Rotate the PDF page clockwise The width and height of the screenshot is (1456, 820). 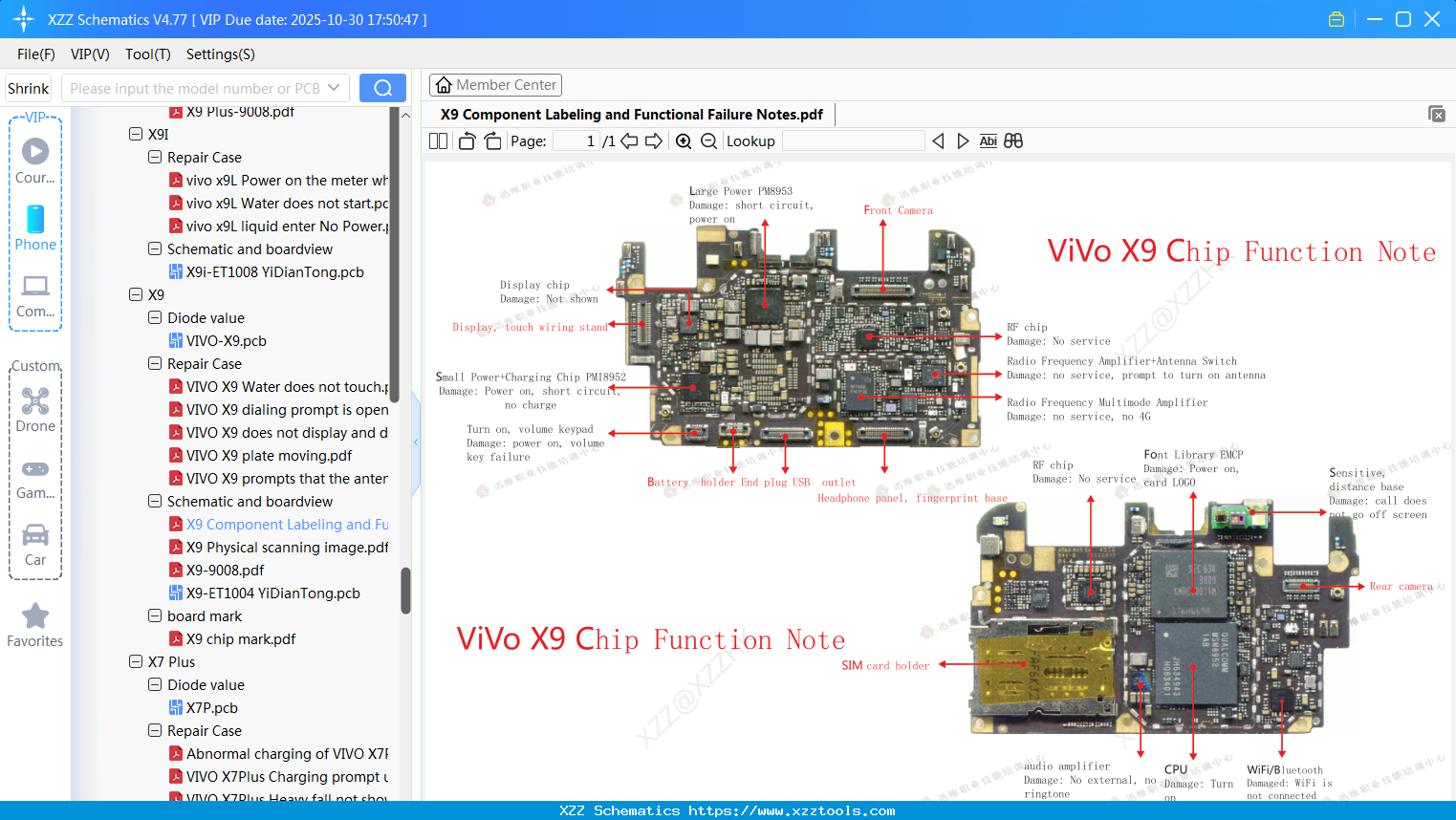(491, 140)
